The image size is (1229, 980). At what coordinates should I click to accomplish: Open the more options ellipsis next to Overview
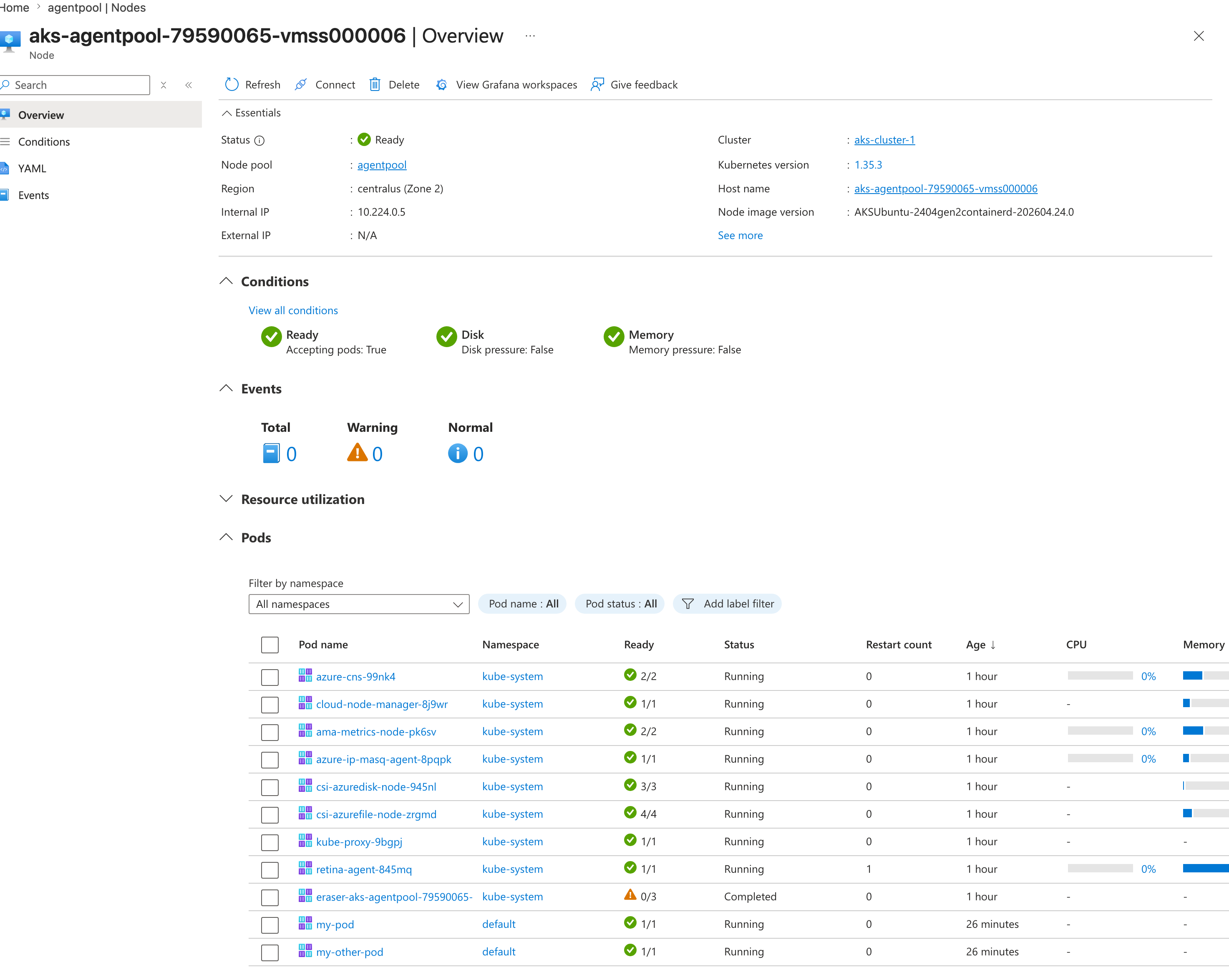click(530, 36)
